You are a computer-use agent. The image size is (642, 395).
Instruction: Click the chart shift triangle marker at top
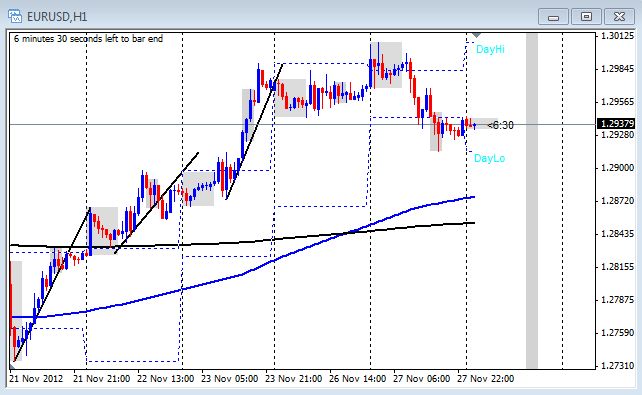tap(477, 36)
